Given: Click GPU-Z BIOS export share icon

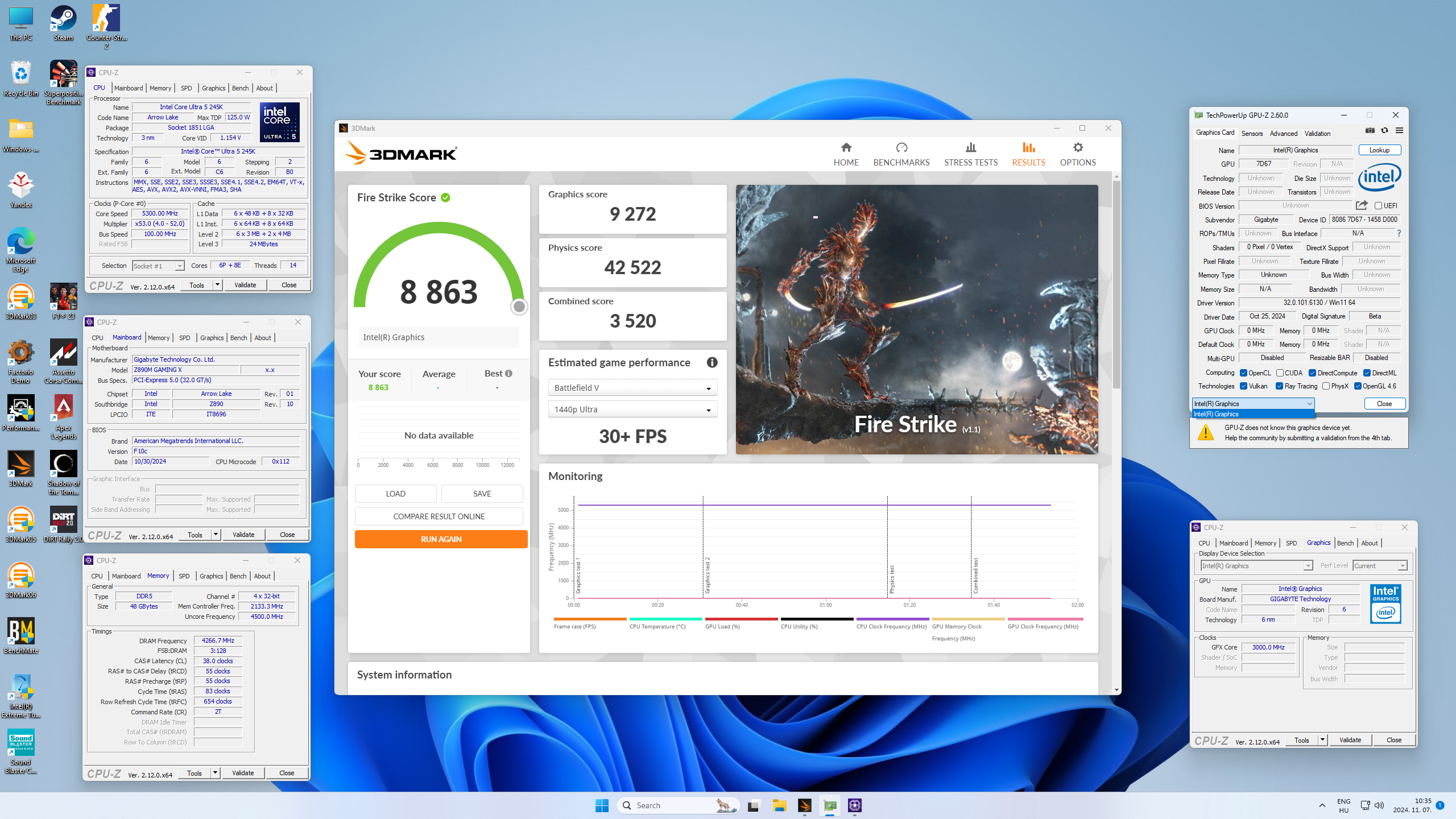Looking at the screenshot, I should tap(1361, 205).
